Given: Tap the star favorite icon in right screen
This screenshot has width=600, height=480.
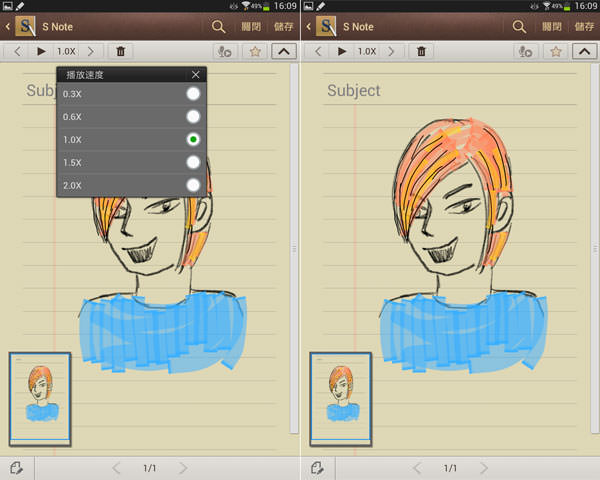Looking at the screenshot, I should [x=553, y=51].
